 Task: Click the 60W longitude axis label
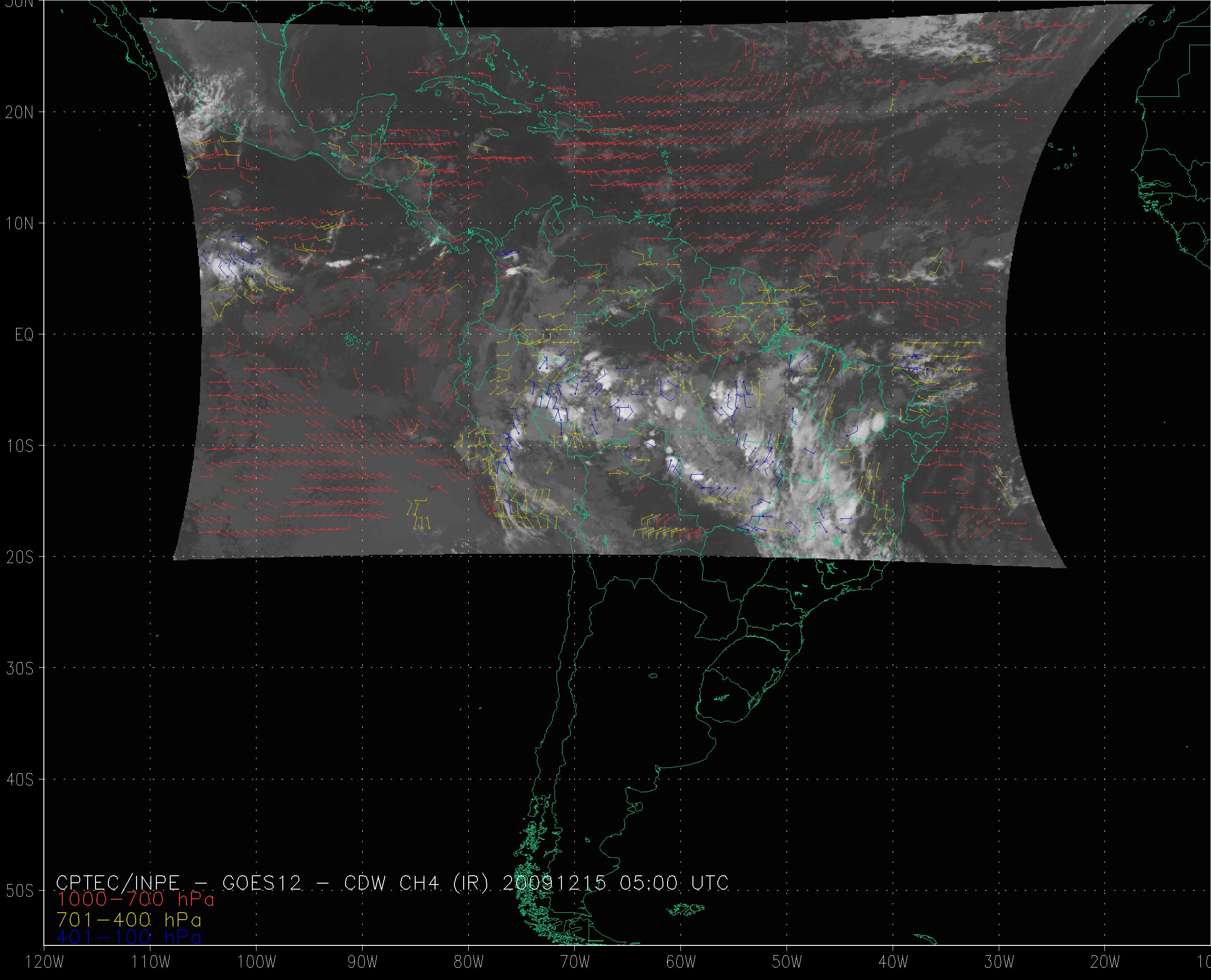(x=681, y=962)
